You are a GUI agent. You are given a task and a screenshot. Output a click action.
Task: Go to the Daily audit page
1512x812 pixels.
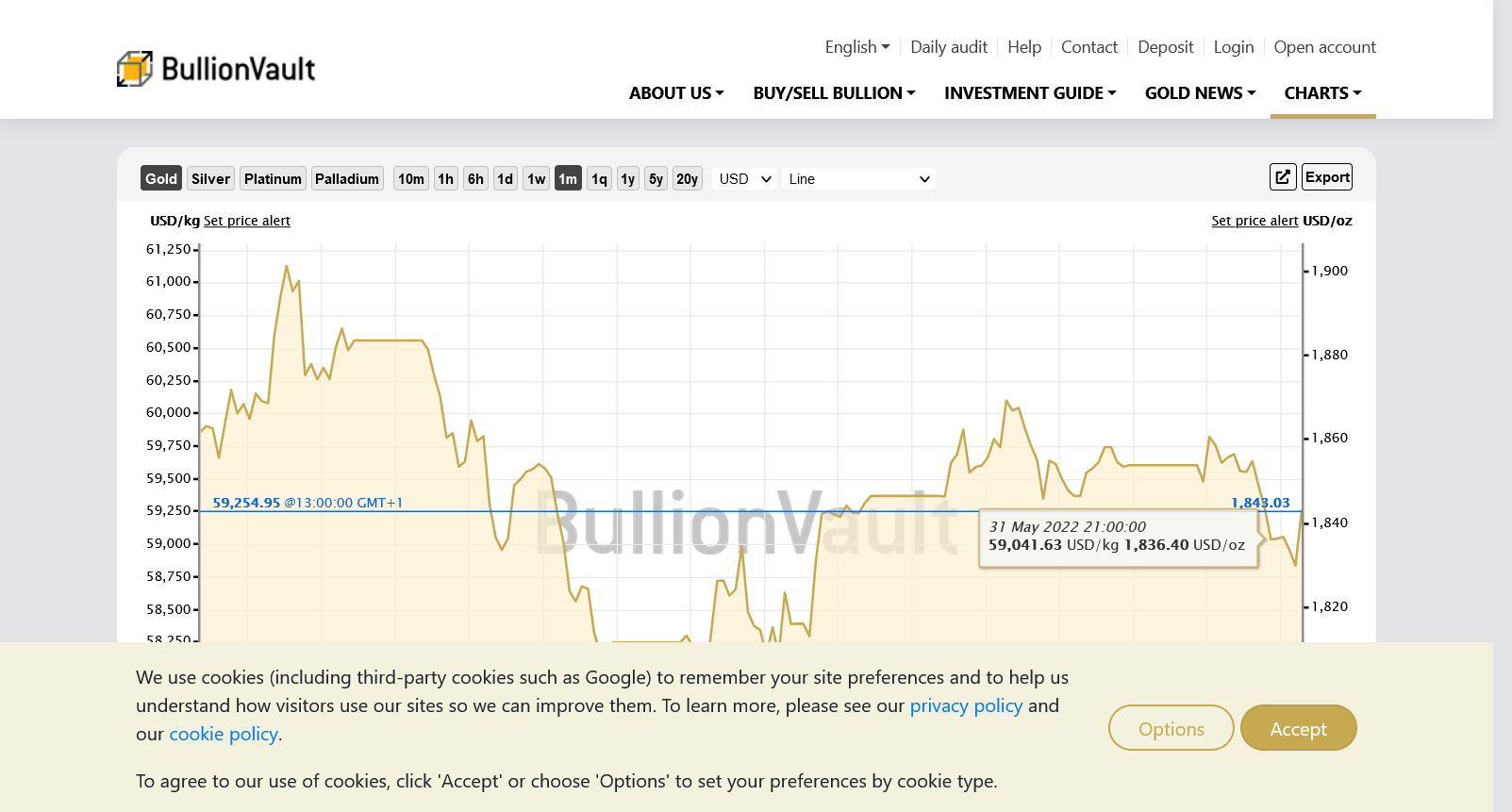click(x=948, y=47)
